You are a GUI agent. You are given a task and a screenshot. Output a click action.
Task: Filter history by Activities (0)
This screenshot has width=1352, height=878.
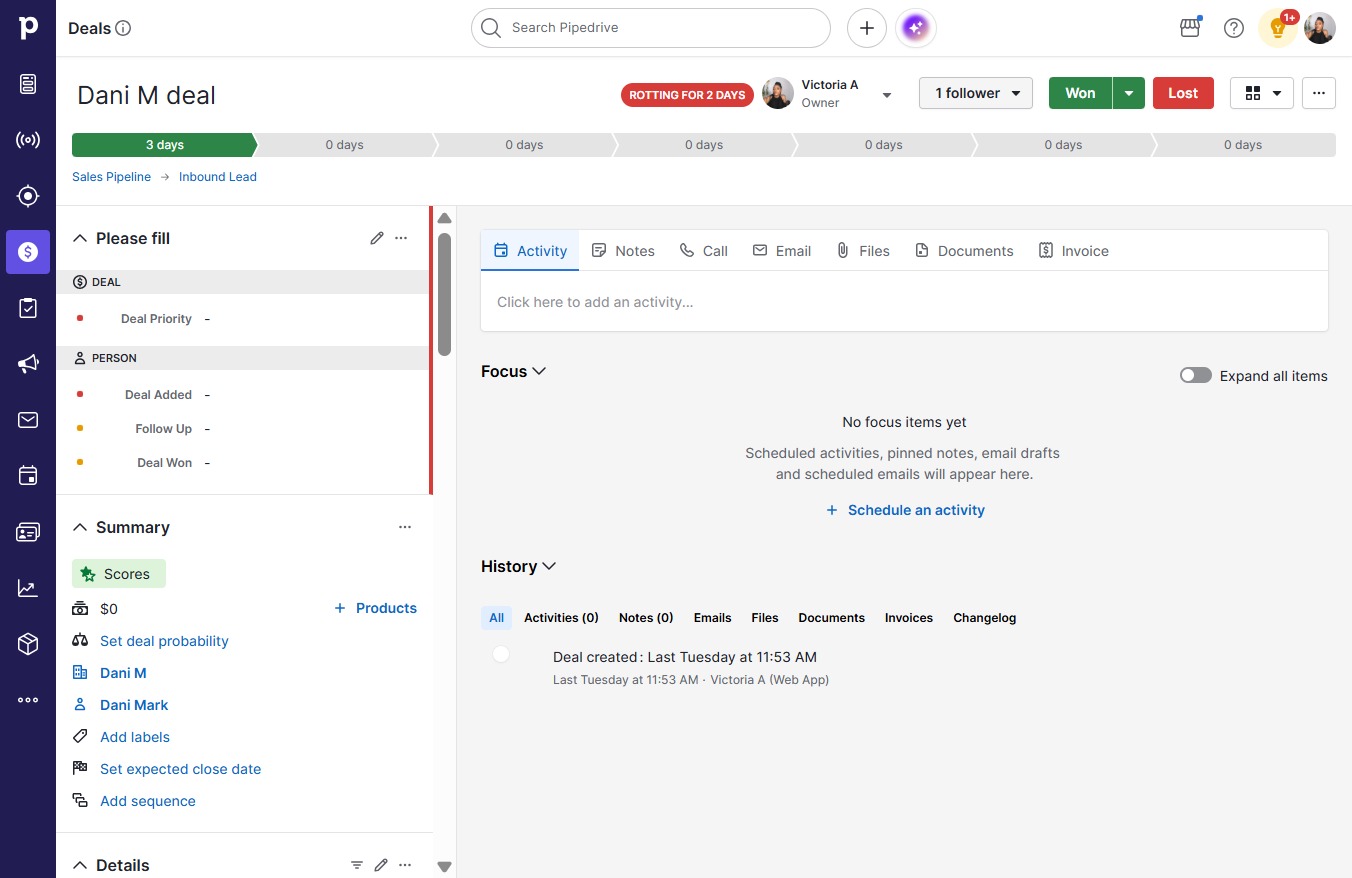[561, 618]
